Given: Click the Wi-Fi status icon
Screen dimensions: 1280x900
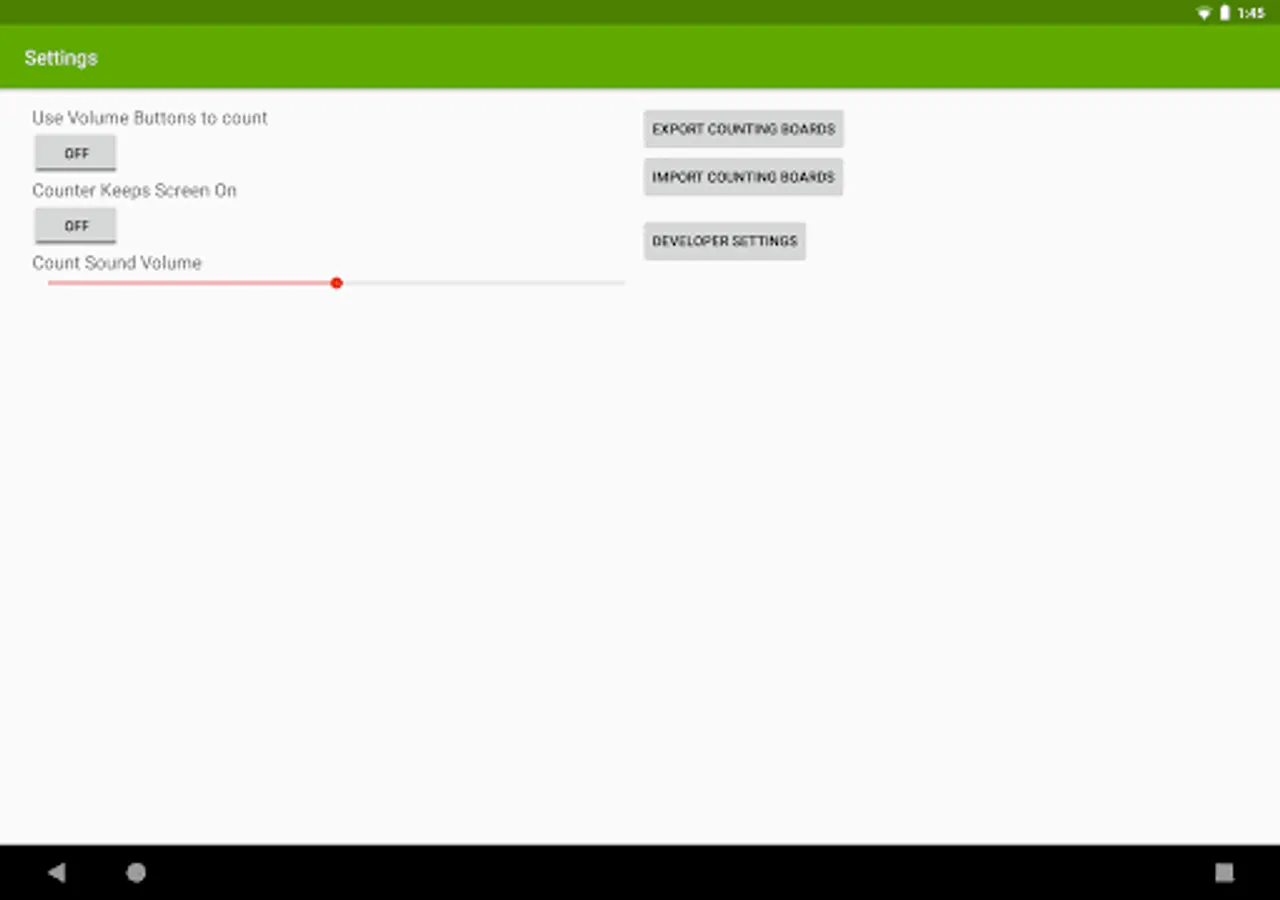Looking at the screenshot, I should pyautogui.click(x=1204, y=13).
